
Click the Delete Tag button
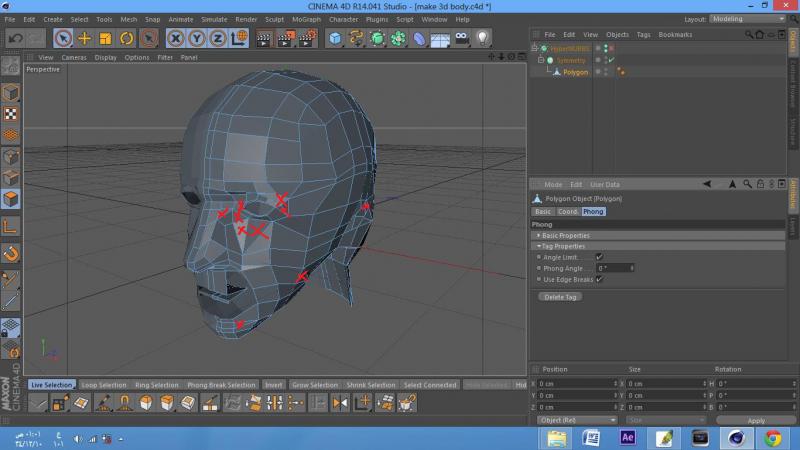559,297
